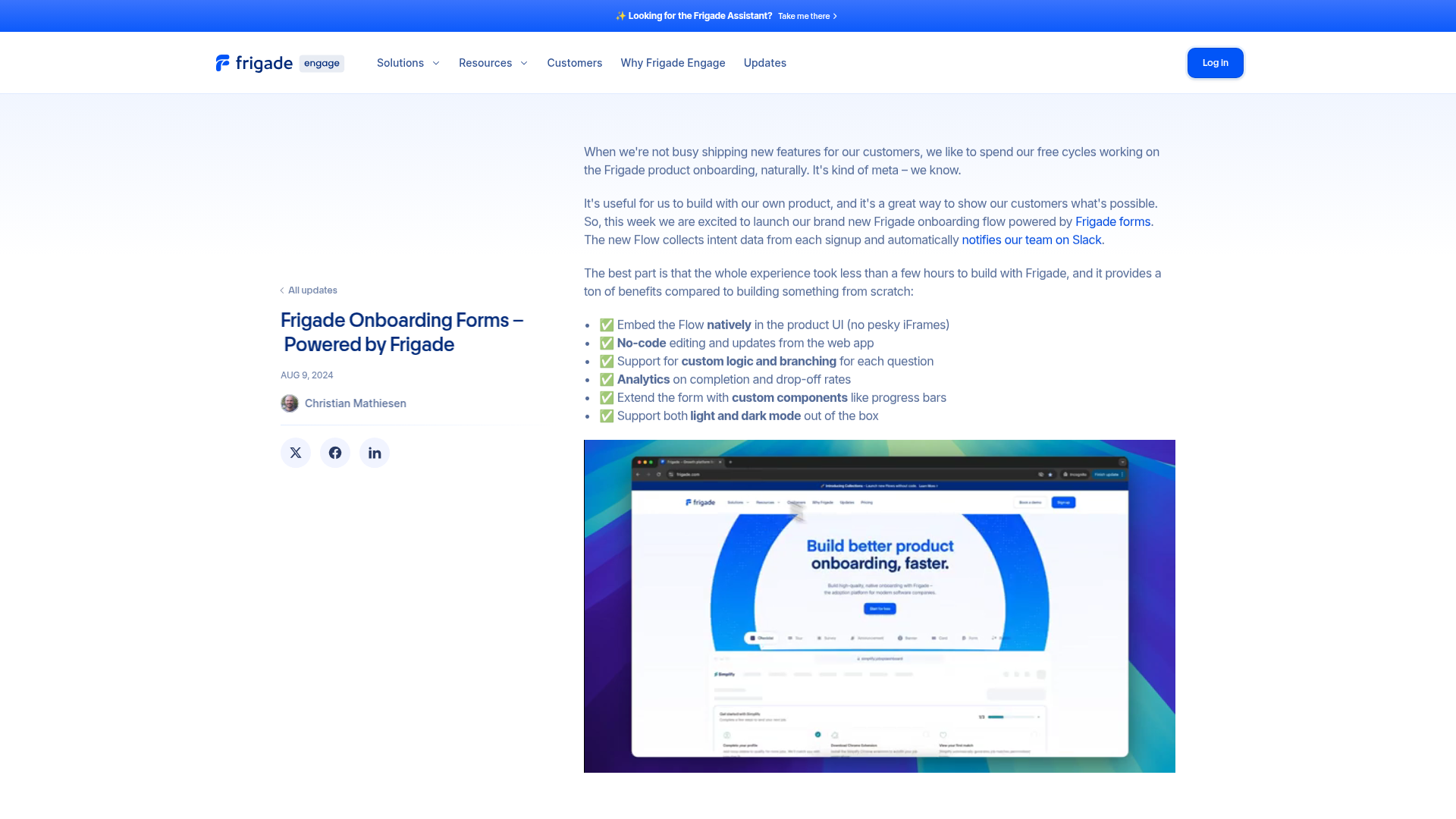Click the Frigade logo icon

(x=222, y=63)
